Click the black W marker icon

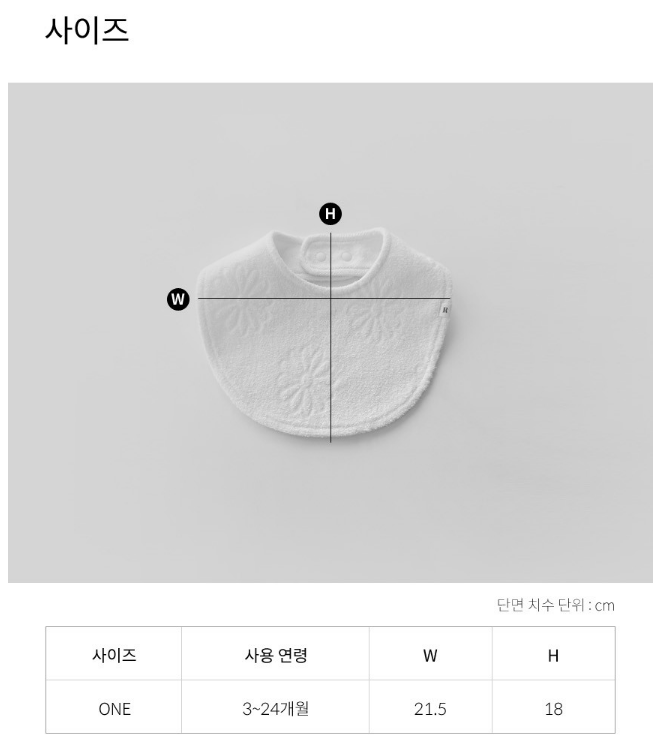pos(178,298)
